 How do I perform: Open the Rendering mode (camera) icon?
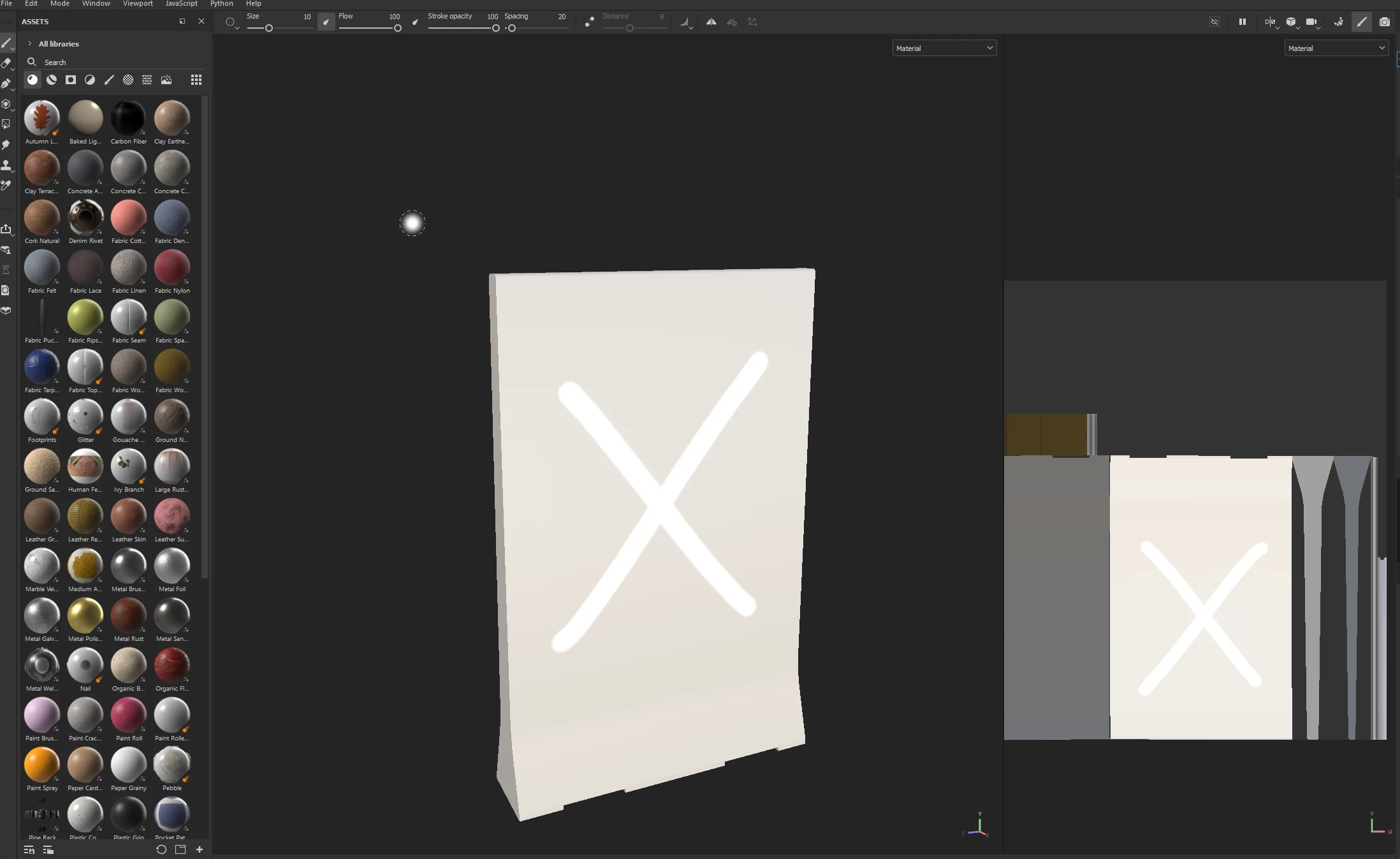pos(1384,22)
